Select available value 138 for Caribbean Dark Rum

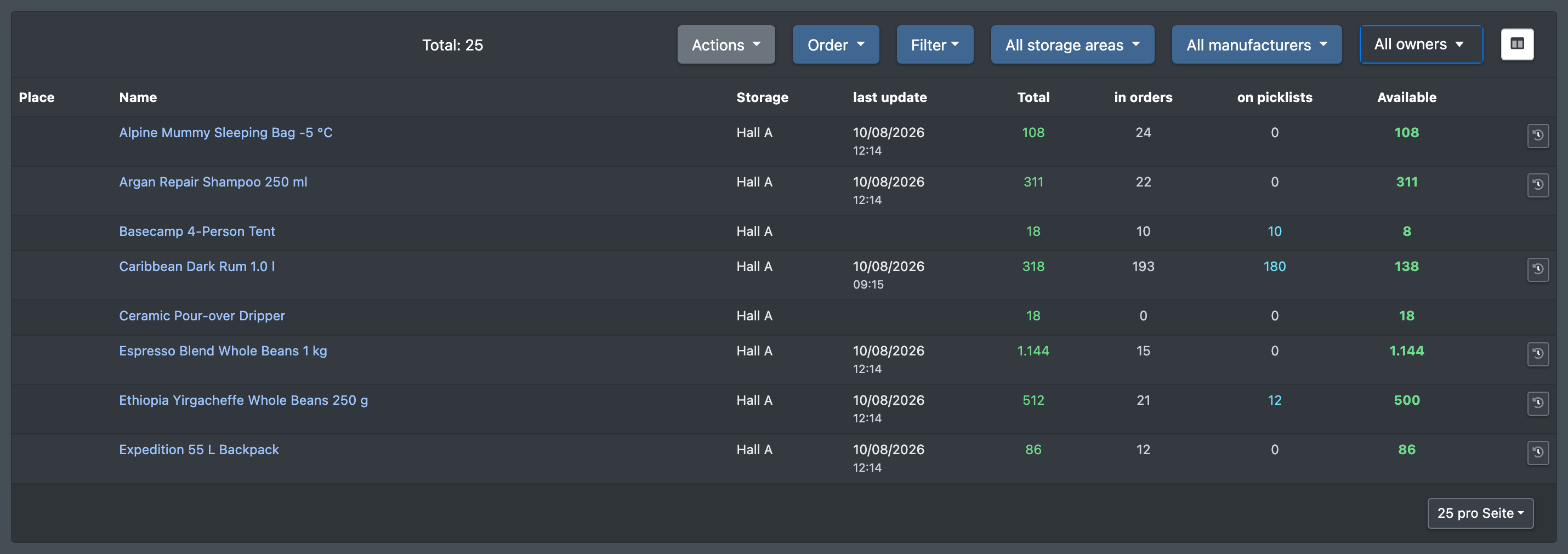(x=1407, y=266)
